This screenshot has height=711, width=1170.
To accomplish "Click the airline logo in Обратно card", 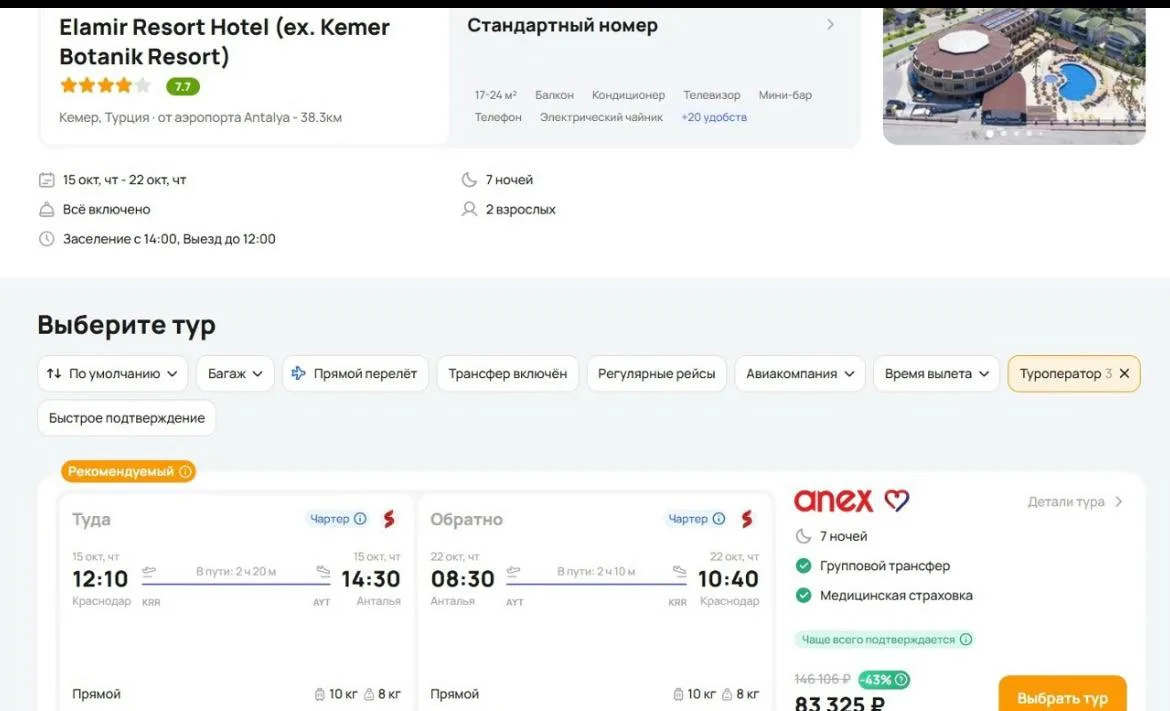I will tap(747, 519).
